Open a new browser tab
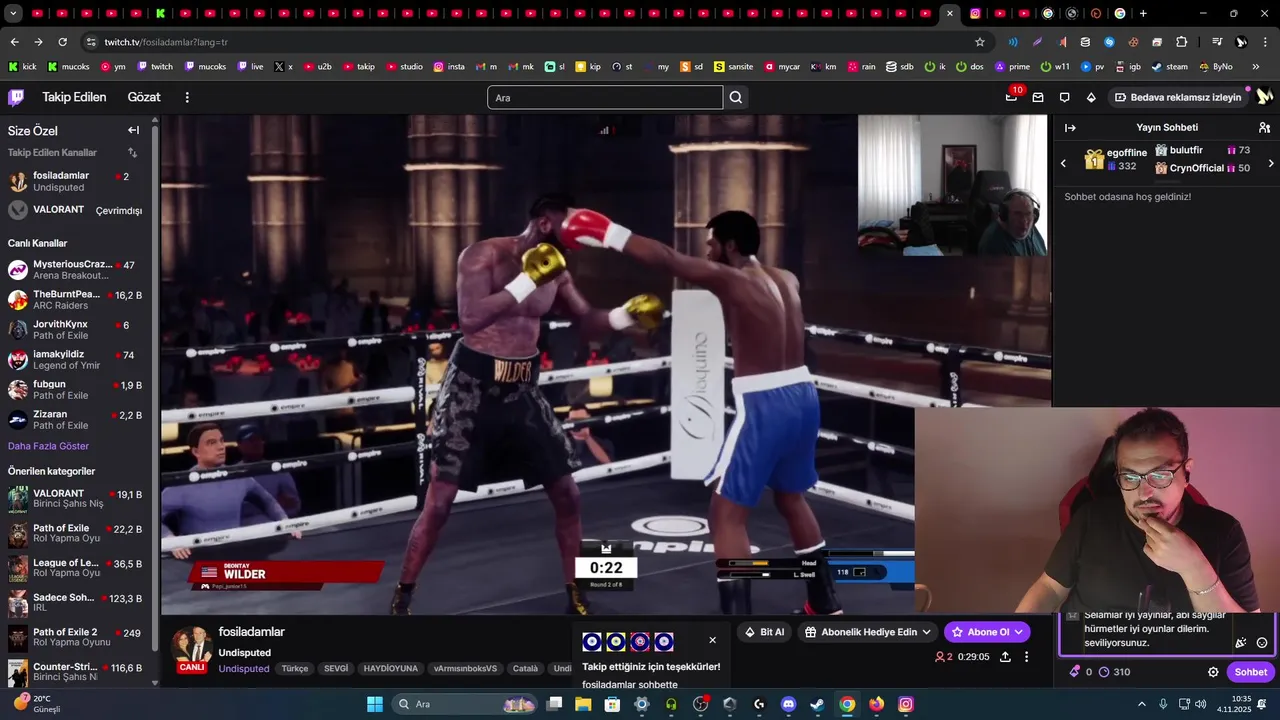Screen dimensions: 1280x720 coord(1143,13)
